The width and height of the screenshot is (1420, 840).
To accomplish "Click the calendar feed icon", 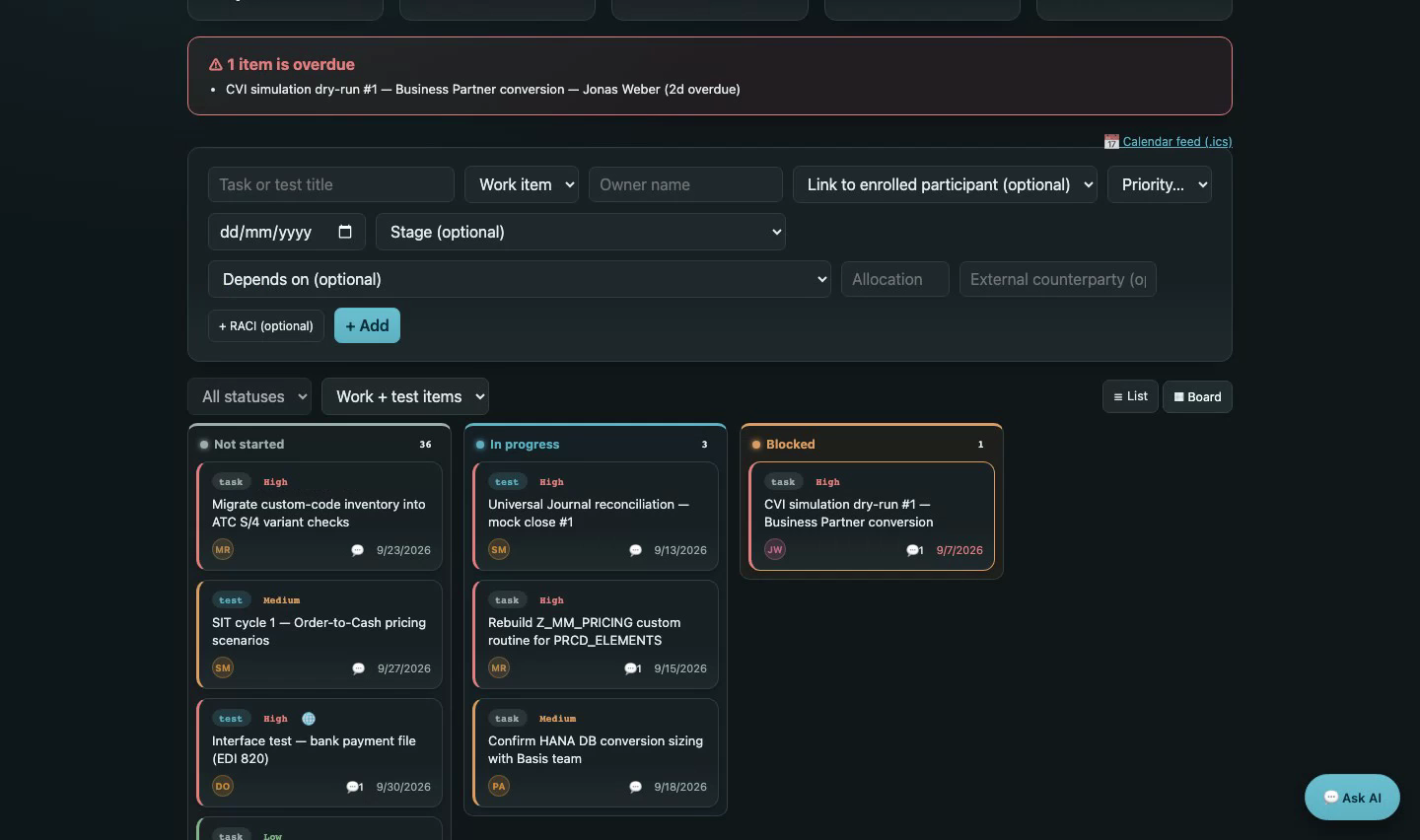I will click(1111, 142).
